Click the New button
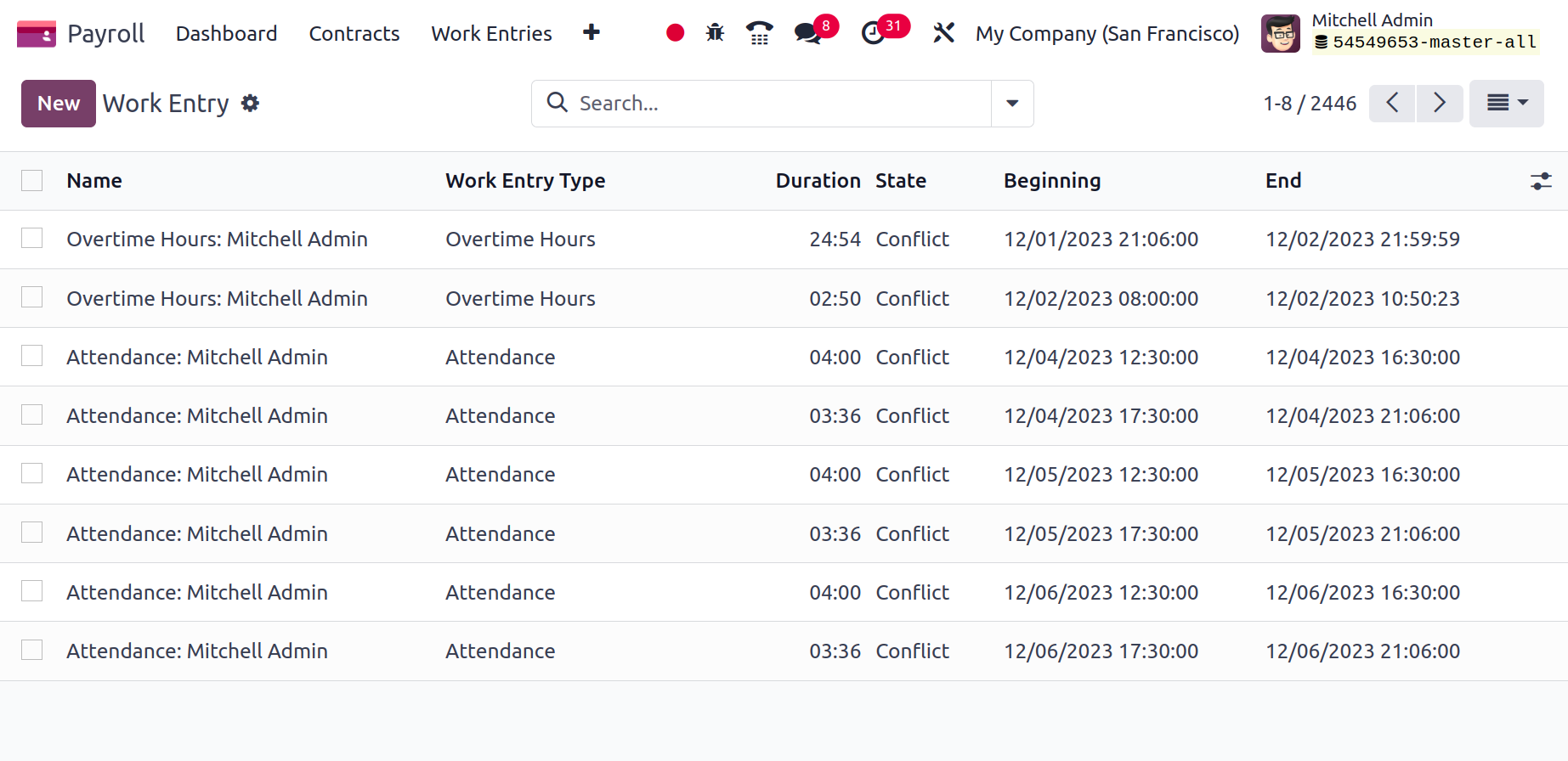Screen dimensions: 1568x761 (x=59, y=104)
